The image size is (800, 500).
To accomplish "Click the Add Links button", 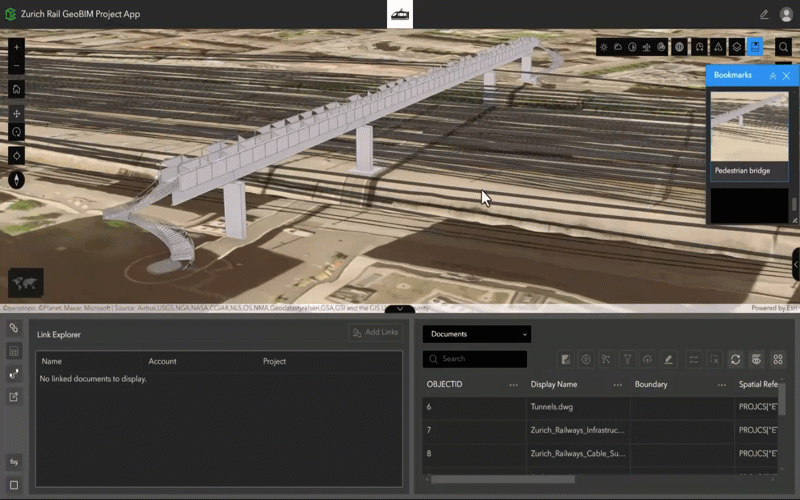I will pos(376,332).
